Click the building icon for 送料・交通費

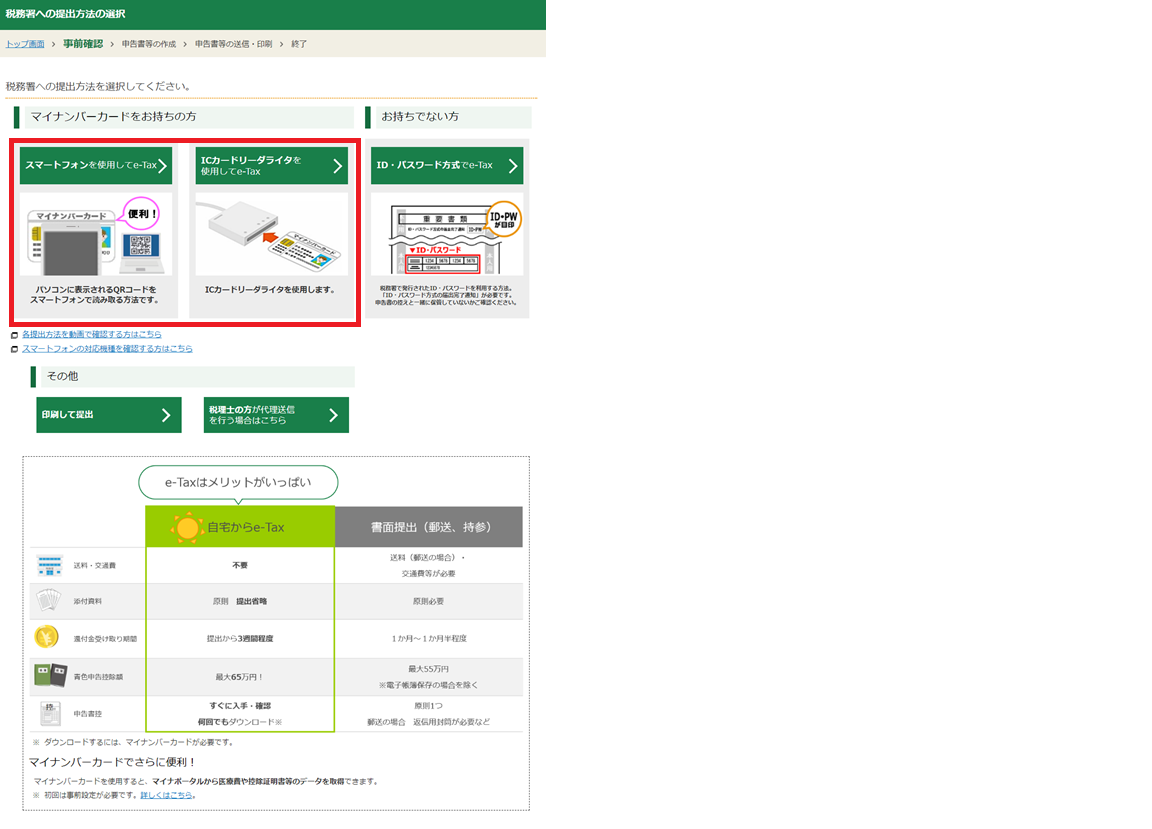click(49, 565)
